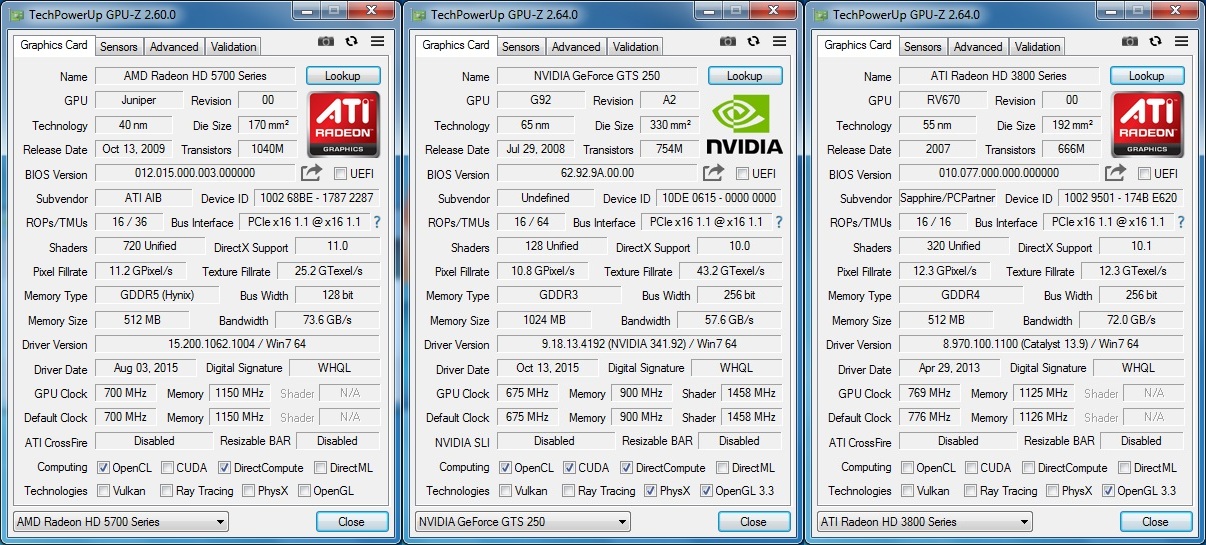Click ATI Radeon logo in HD 5700 window
Screen dimensions: 1206x545
point(343,124)
